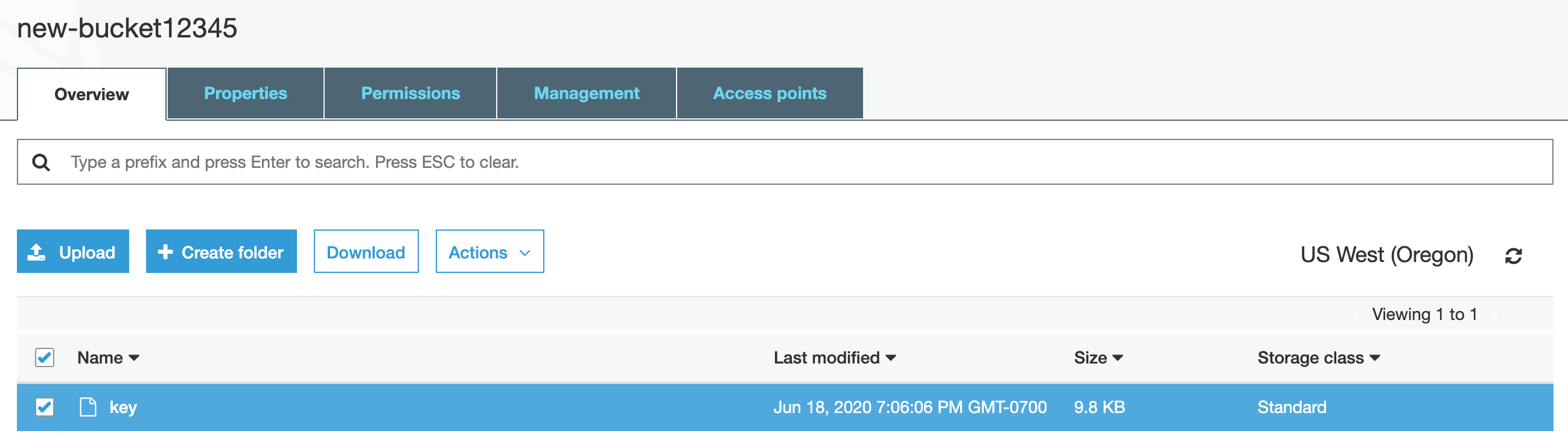Click the upload arrow icon
The width and height of the screenshot is (1568, 442).
[37, 252]
